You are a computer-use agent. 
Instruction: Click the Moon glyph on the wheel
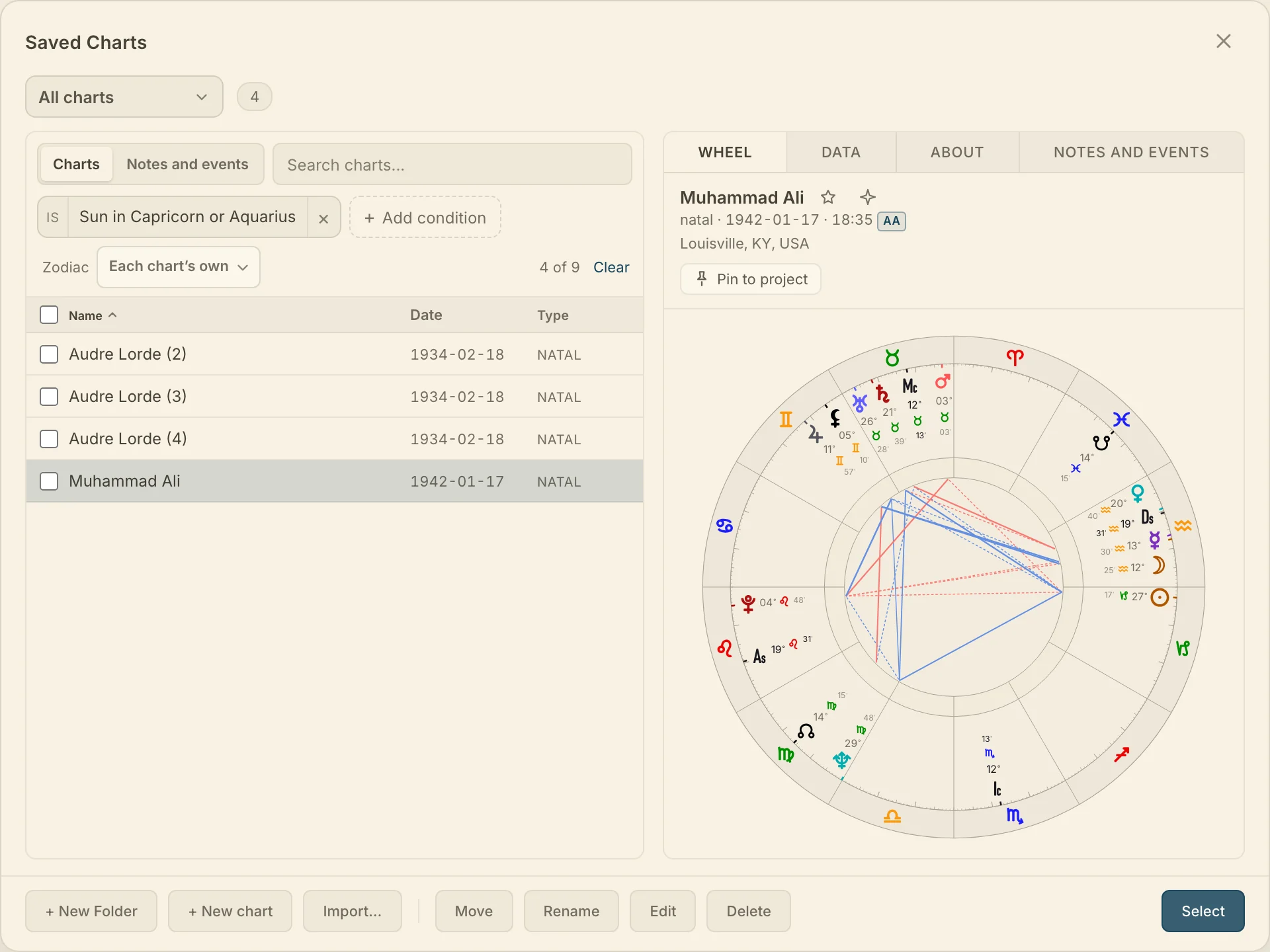(x=1158, y=565)
